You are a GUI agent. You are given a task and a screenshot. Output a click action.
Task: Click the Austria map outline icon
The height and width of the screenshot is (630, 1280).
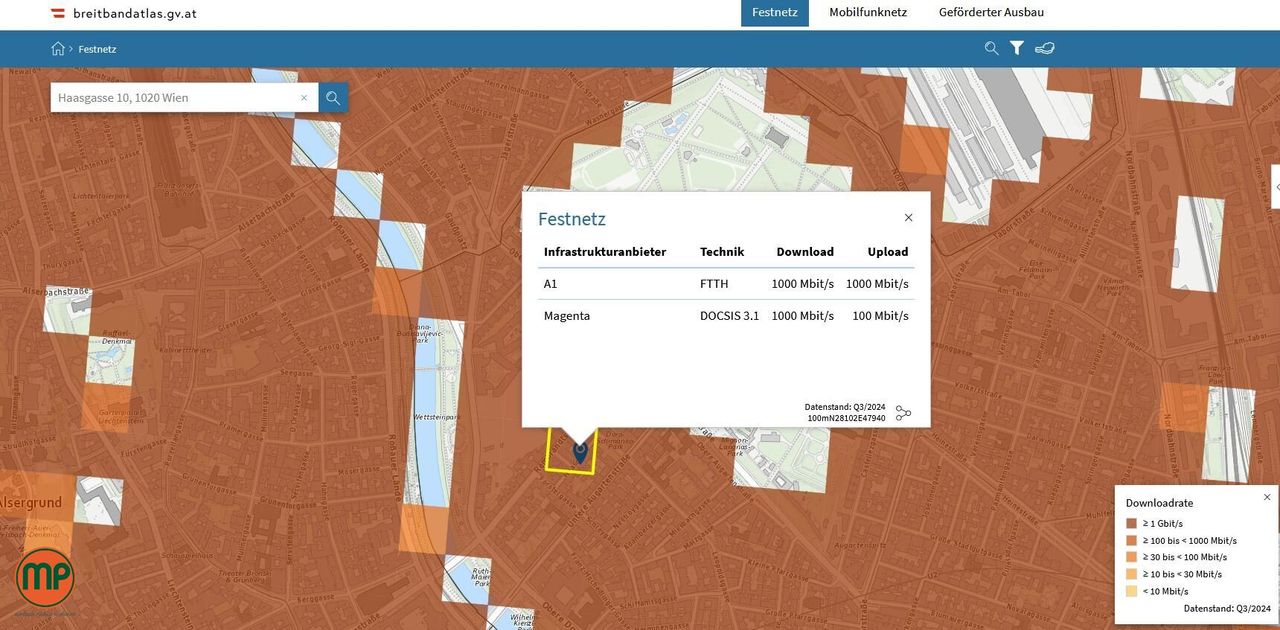[1045, 48]
